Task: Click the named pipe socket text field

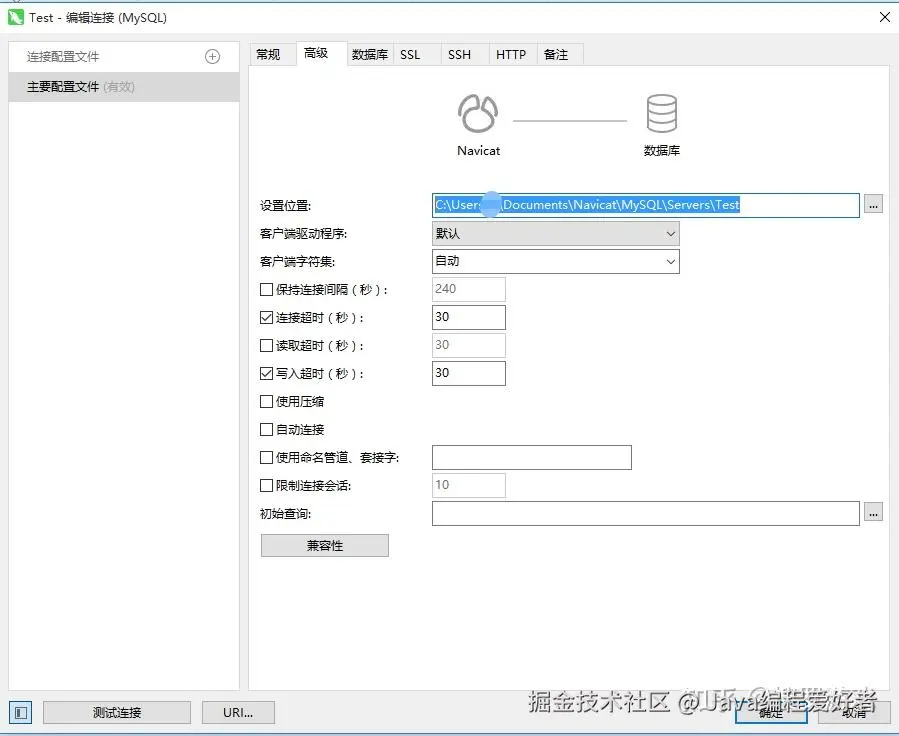Action: coord(531,457)
